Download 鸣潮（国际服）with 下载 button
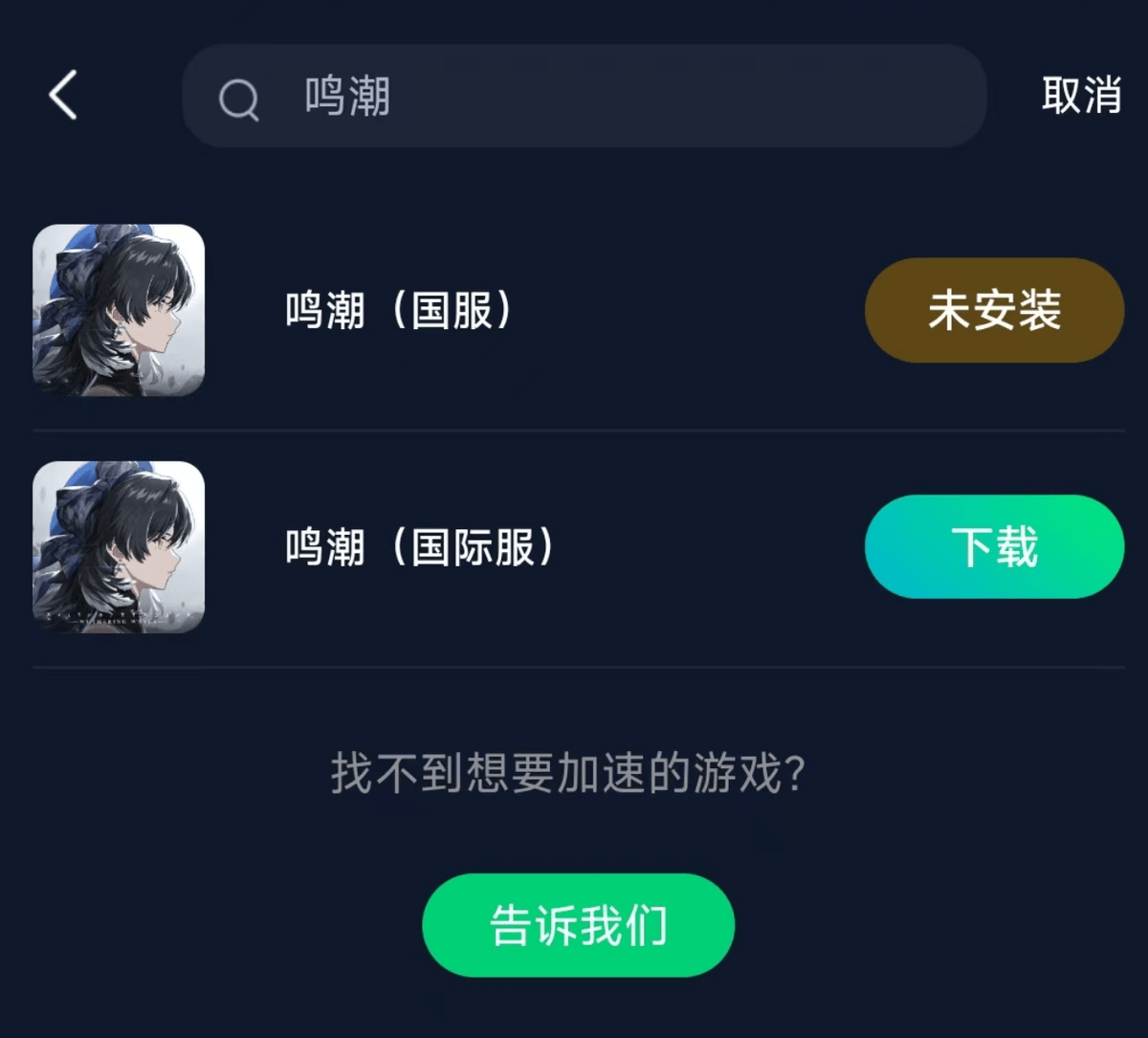This screenshot has width=1148, height=1038. (x=994, y=547)
